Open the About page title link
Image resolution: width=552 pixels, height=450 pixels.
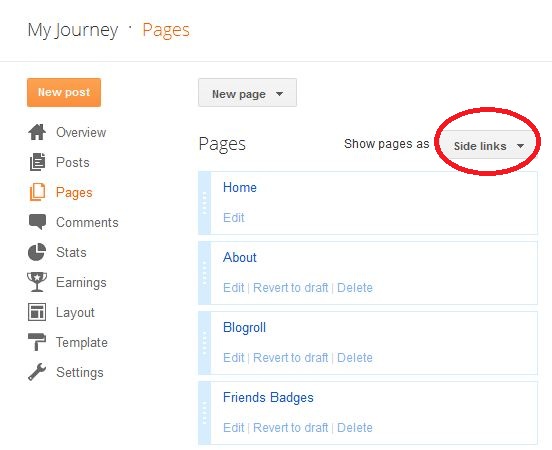[x=240, y=257]
